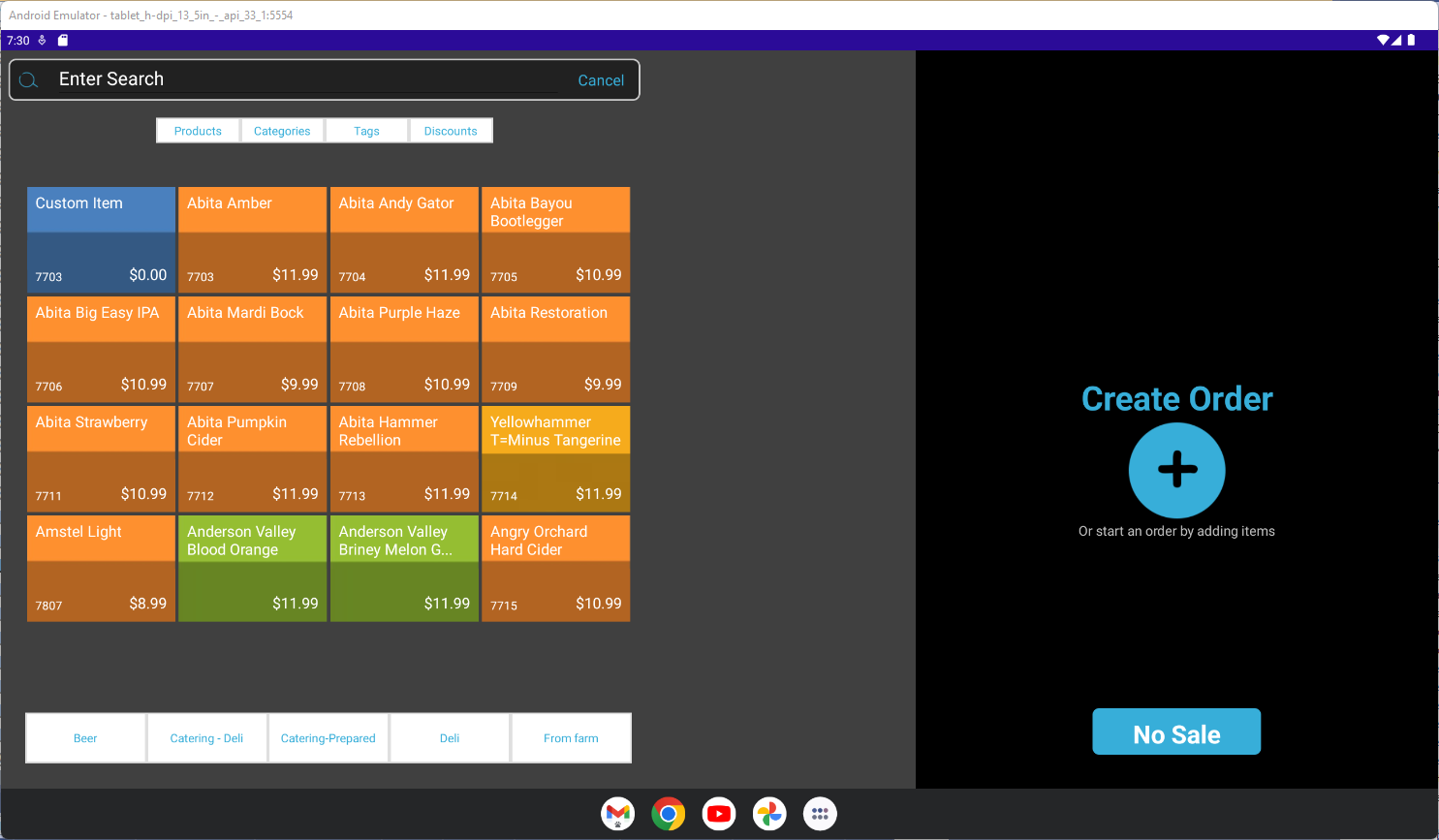
Task: Open the app drawer icon
Action: click(820, 814)
